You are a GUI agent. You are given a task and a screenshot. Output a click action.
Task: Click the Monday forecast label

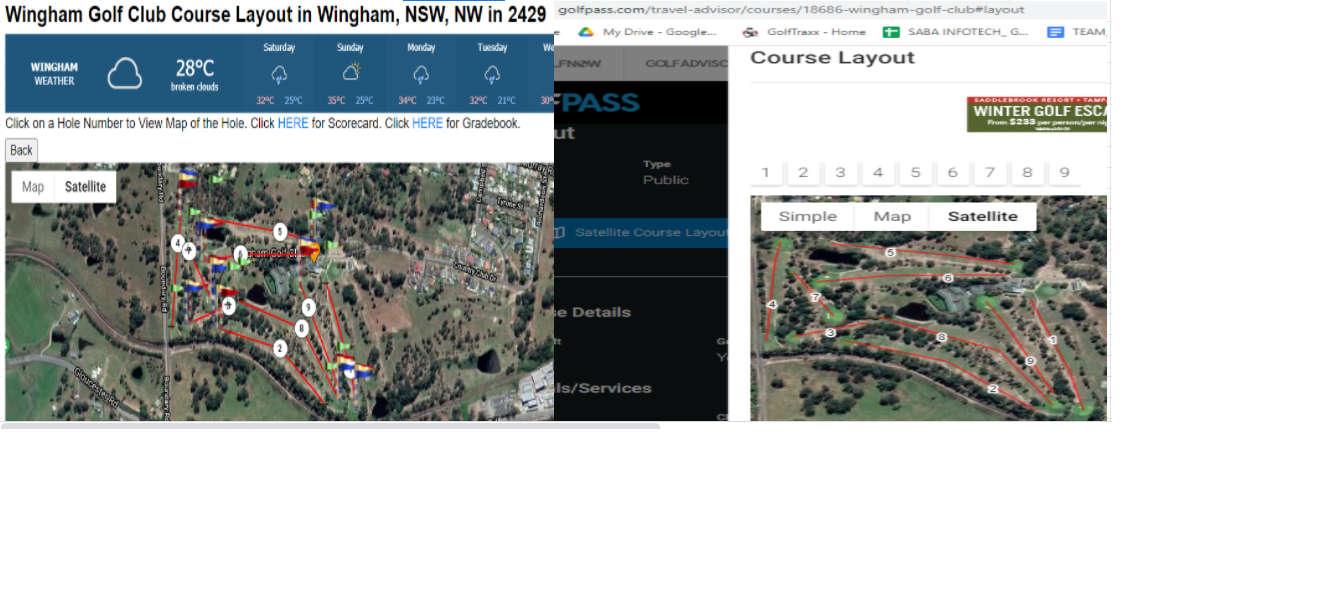click(x=421, y=47)
